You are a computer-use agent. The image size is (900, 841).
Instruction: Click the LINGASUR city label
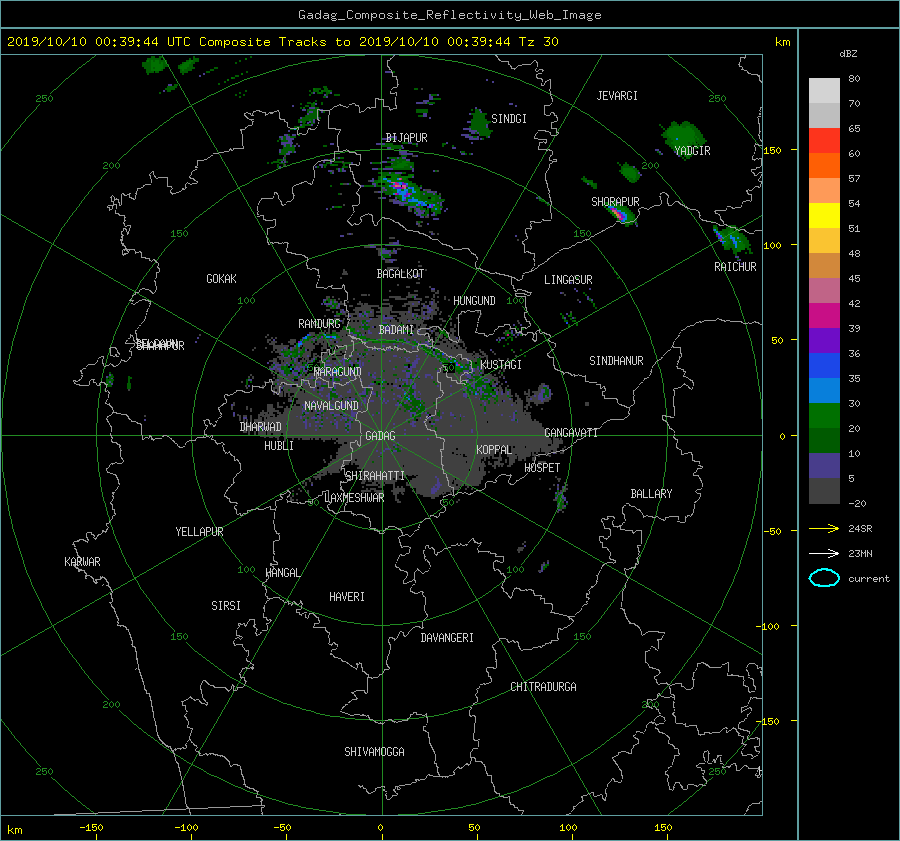coord(568,280)
